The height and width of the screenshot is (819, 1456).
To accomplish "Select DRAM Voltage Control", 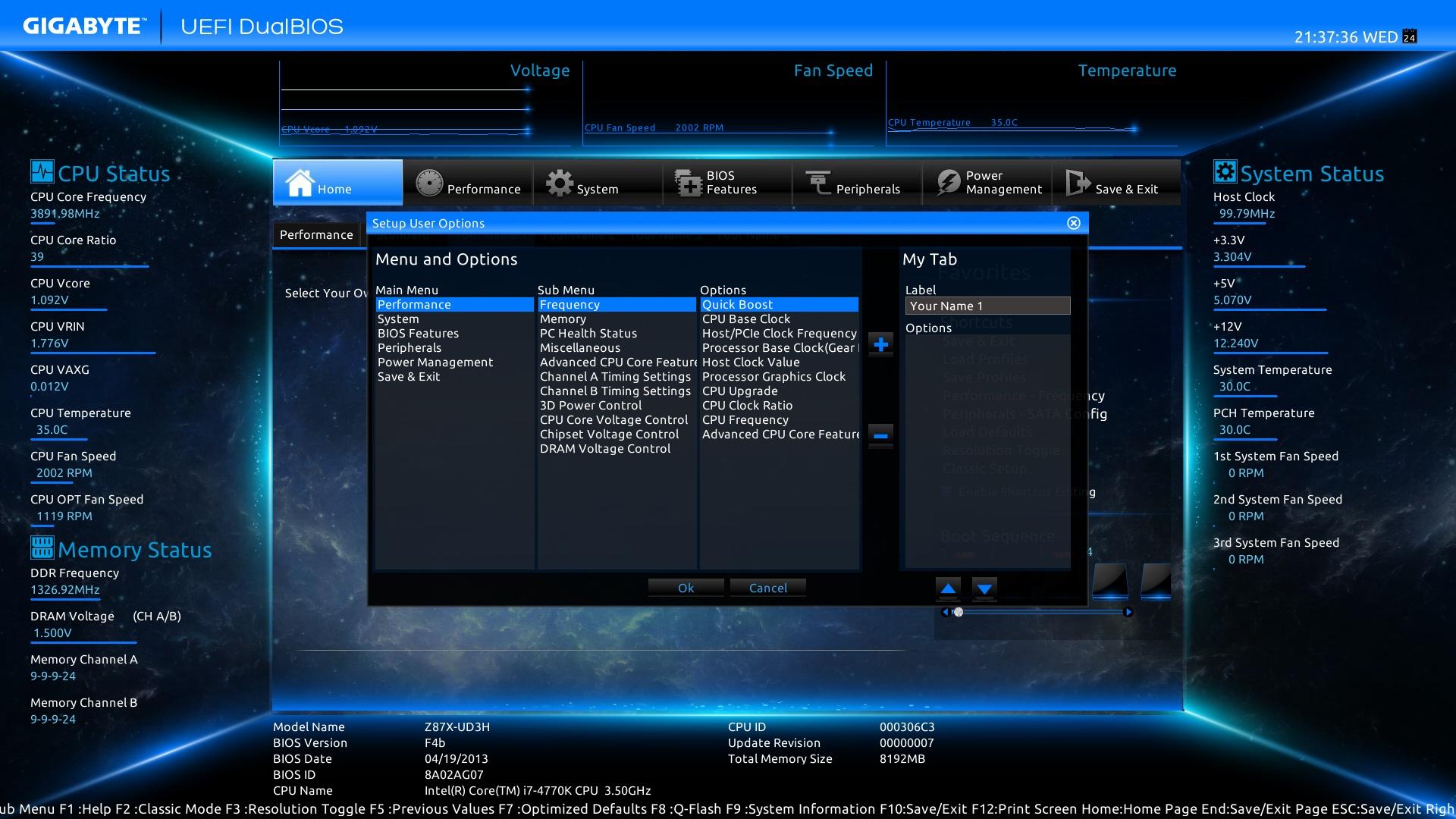I will click(617, 449).
